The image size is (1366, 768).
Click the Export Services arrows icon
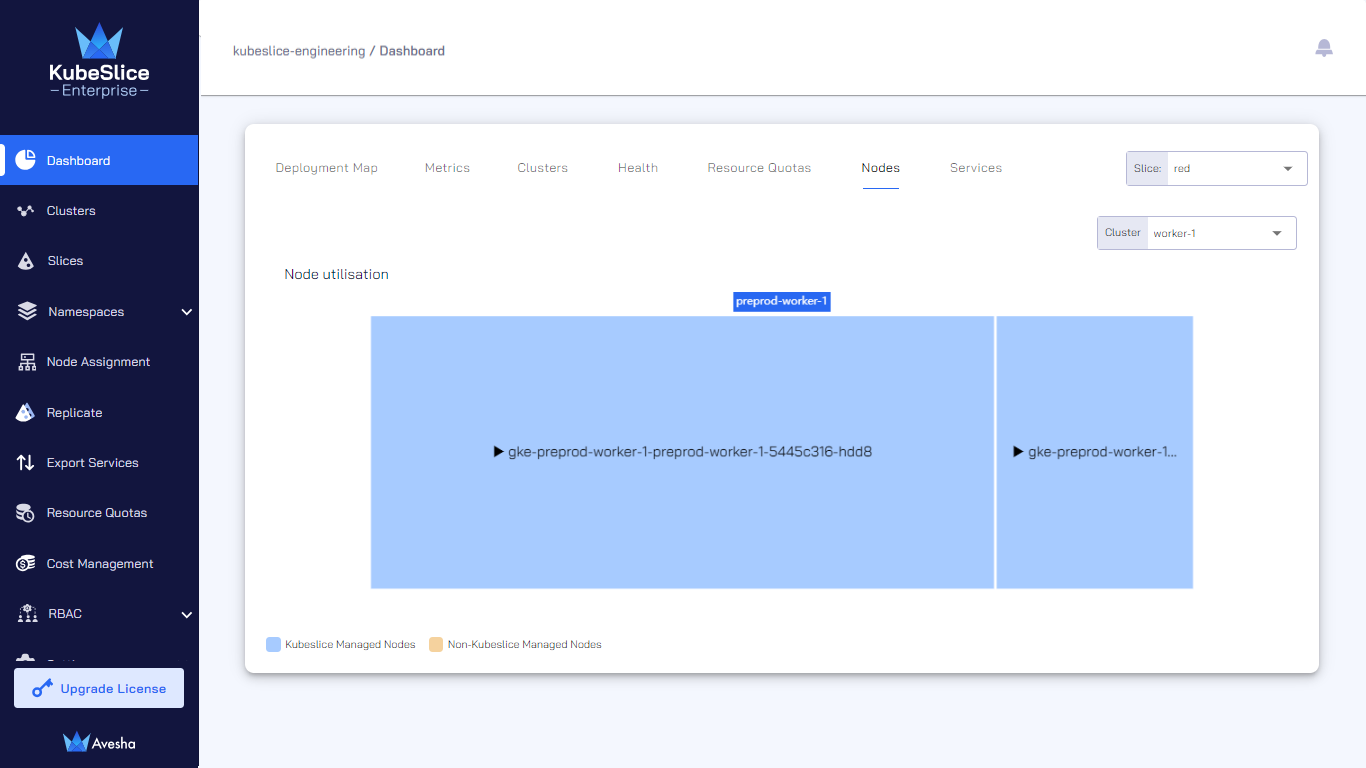26,463
